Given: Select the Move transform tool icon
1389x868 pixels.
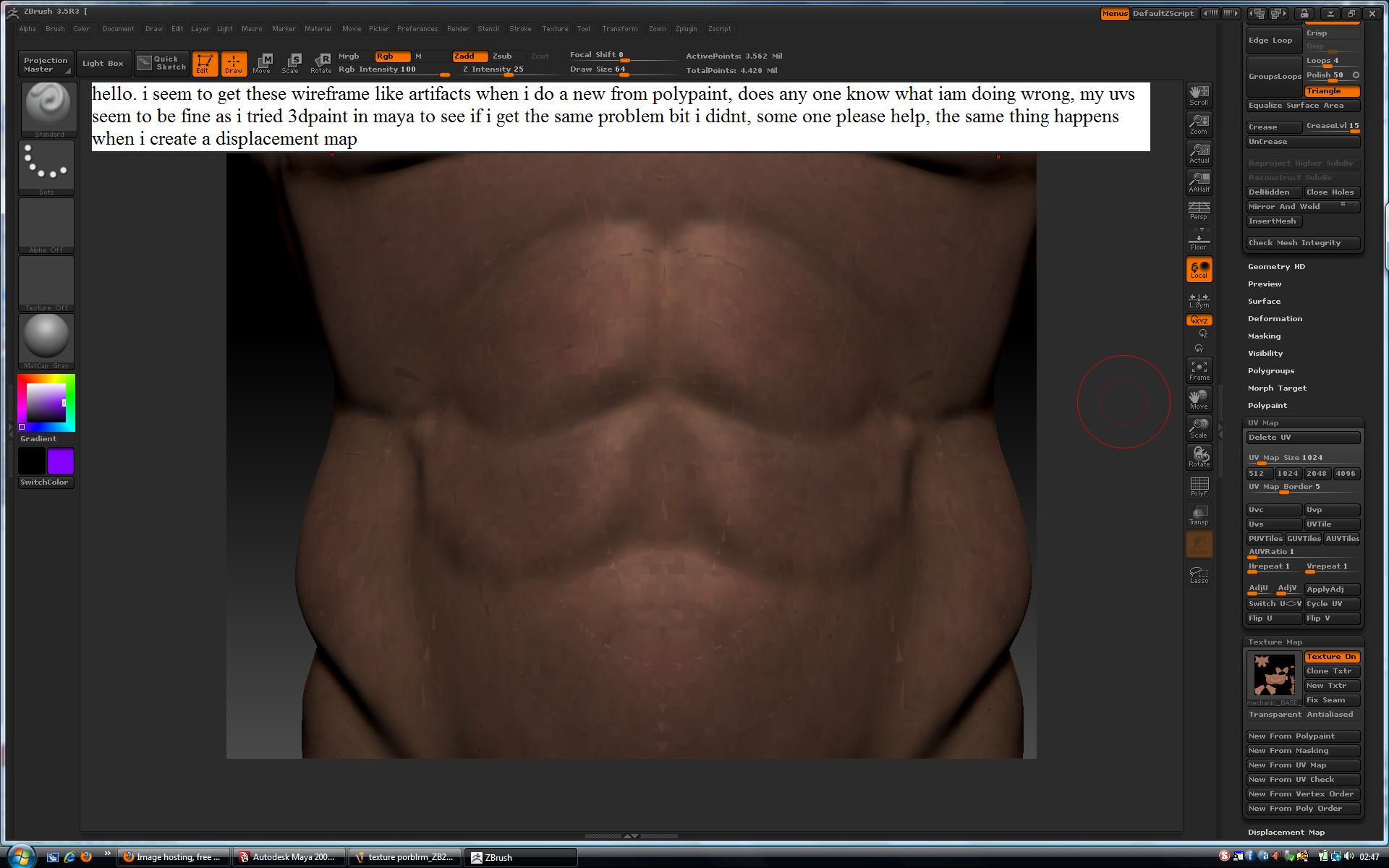Looking at the screenshot, I should tap(261, 63).
